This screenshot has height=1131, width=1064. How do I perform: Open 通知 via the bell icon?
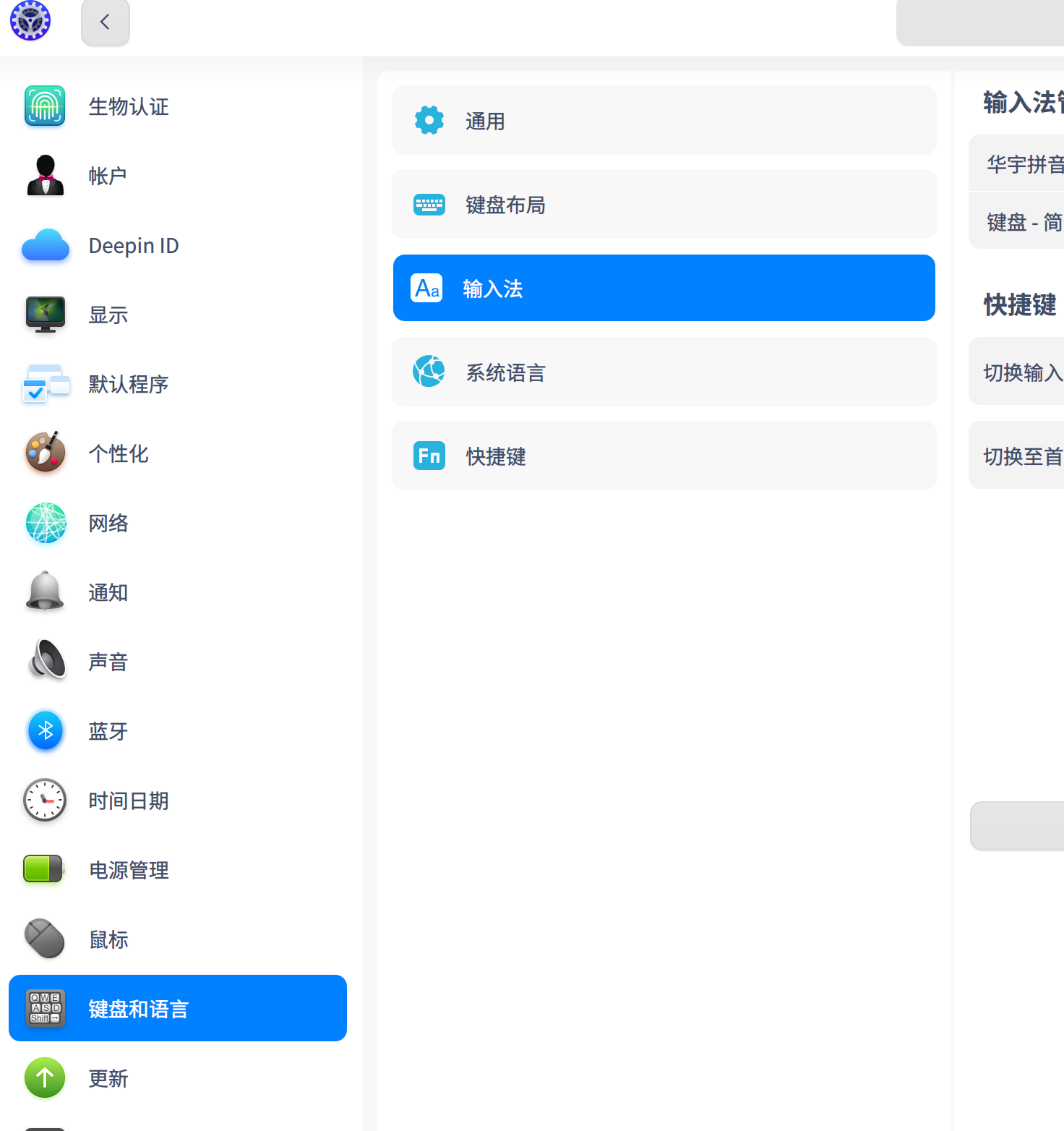(x=45, y=591)
